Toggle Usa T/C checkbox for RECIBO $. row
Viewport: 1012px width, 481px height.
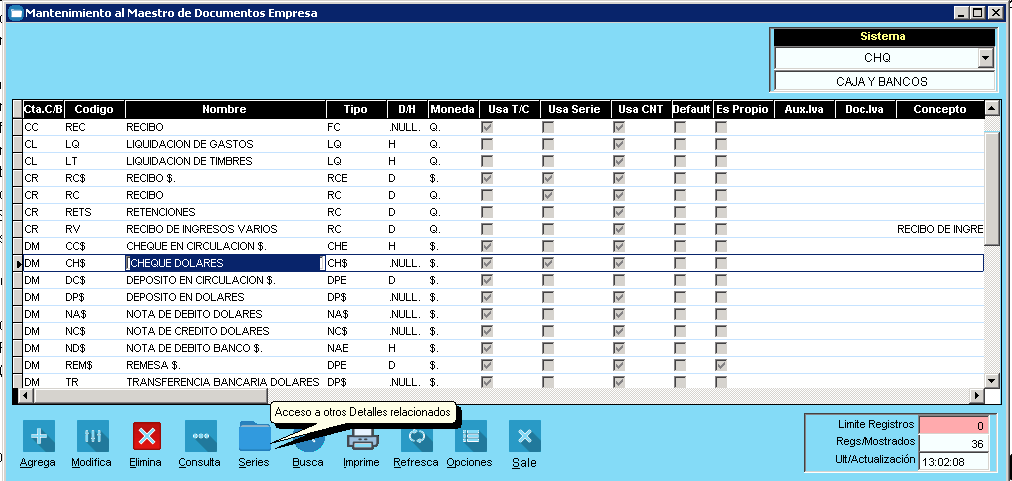tap(487, 178)
